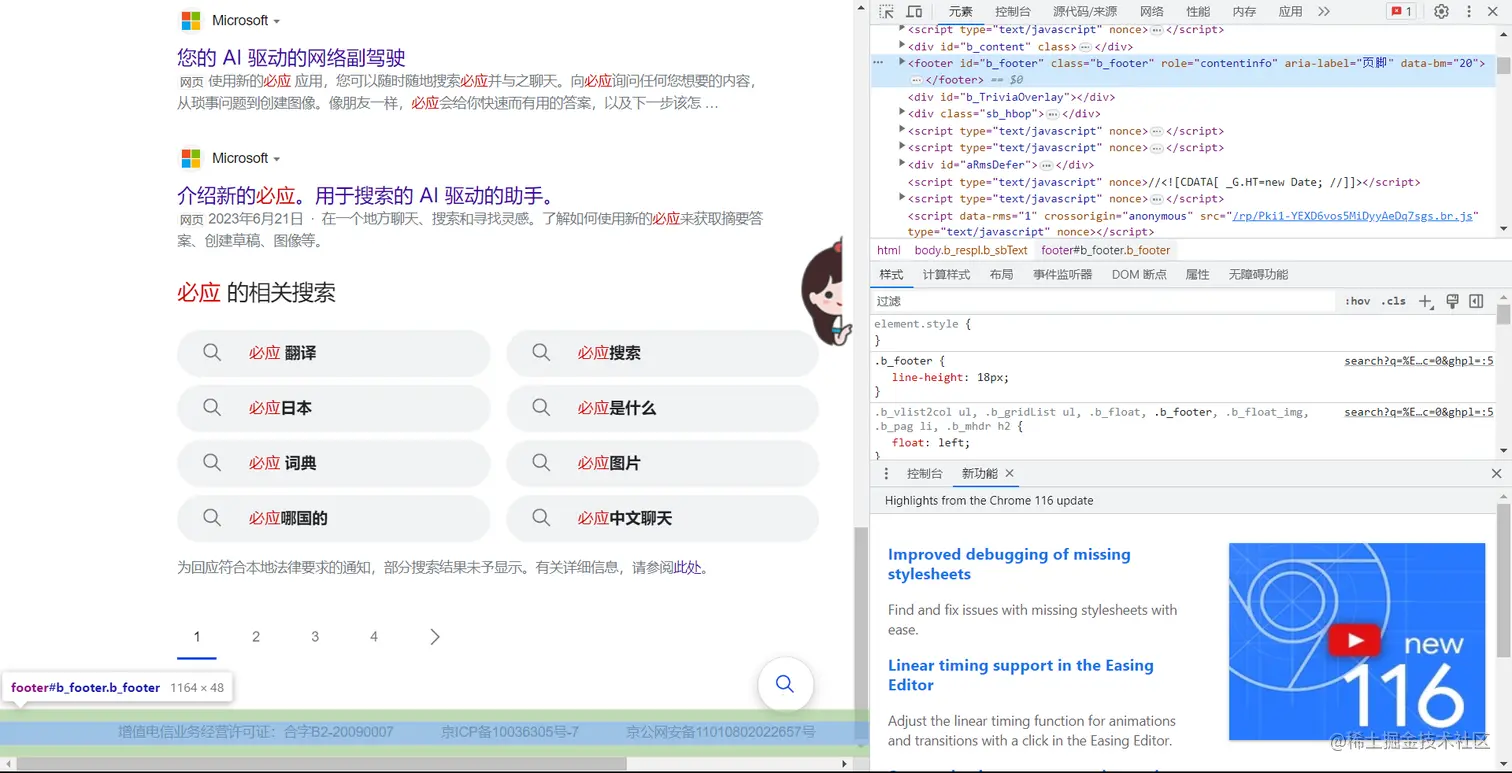Close the bottom drawer with the X

pyautogui.click(x=1496, y=473)
